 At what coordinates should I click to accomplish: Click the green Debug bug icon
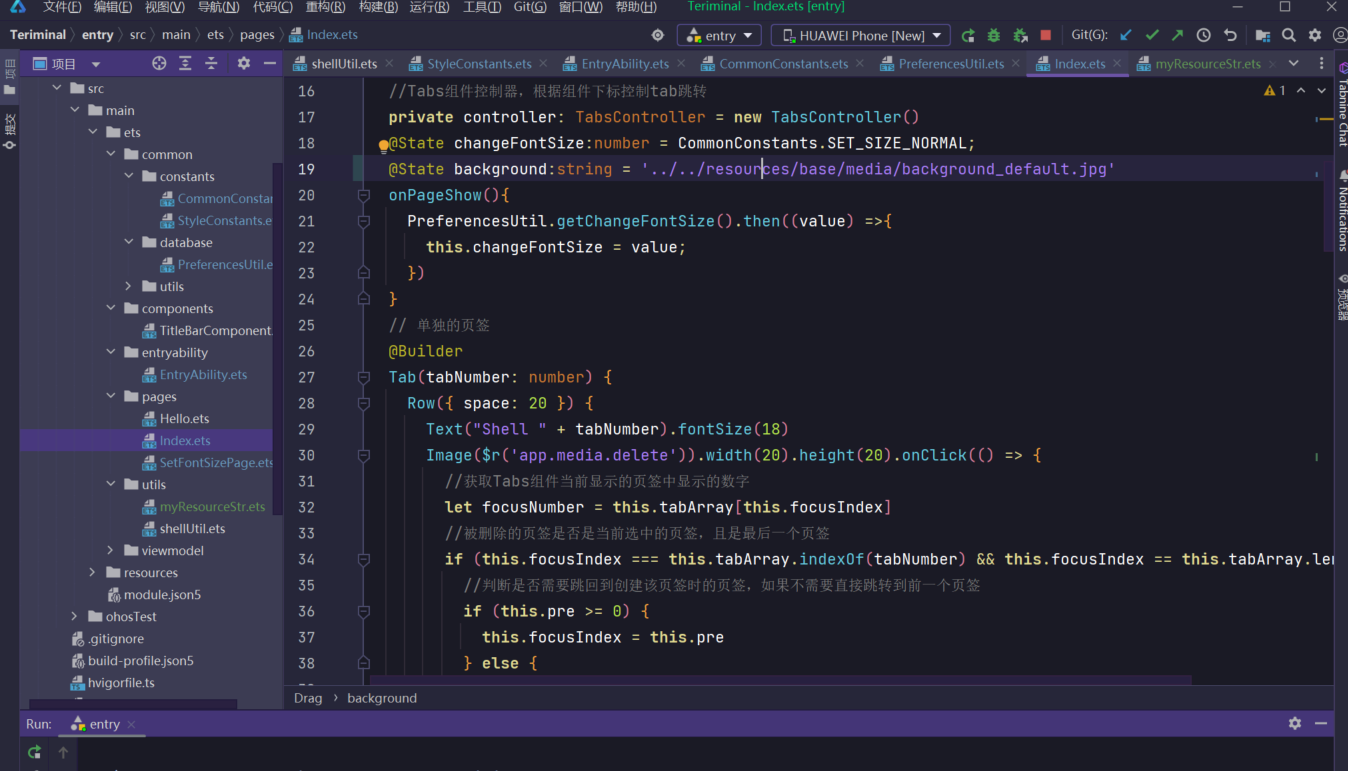coord(993,35)
